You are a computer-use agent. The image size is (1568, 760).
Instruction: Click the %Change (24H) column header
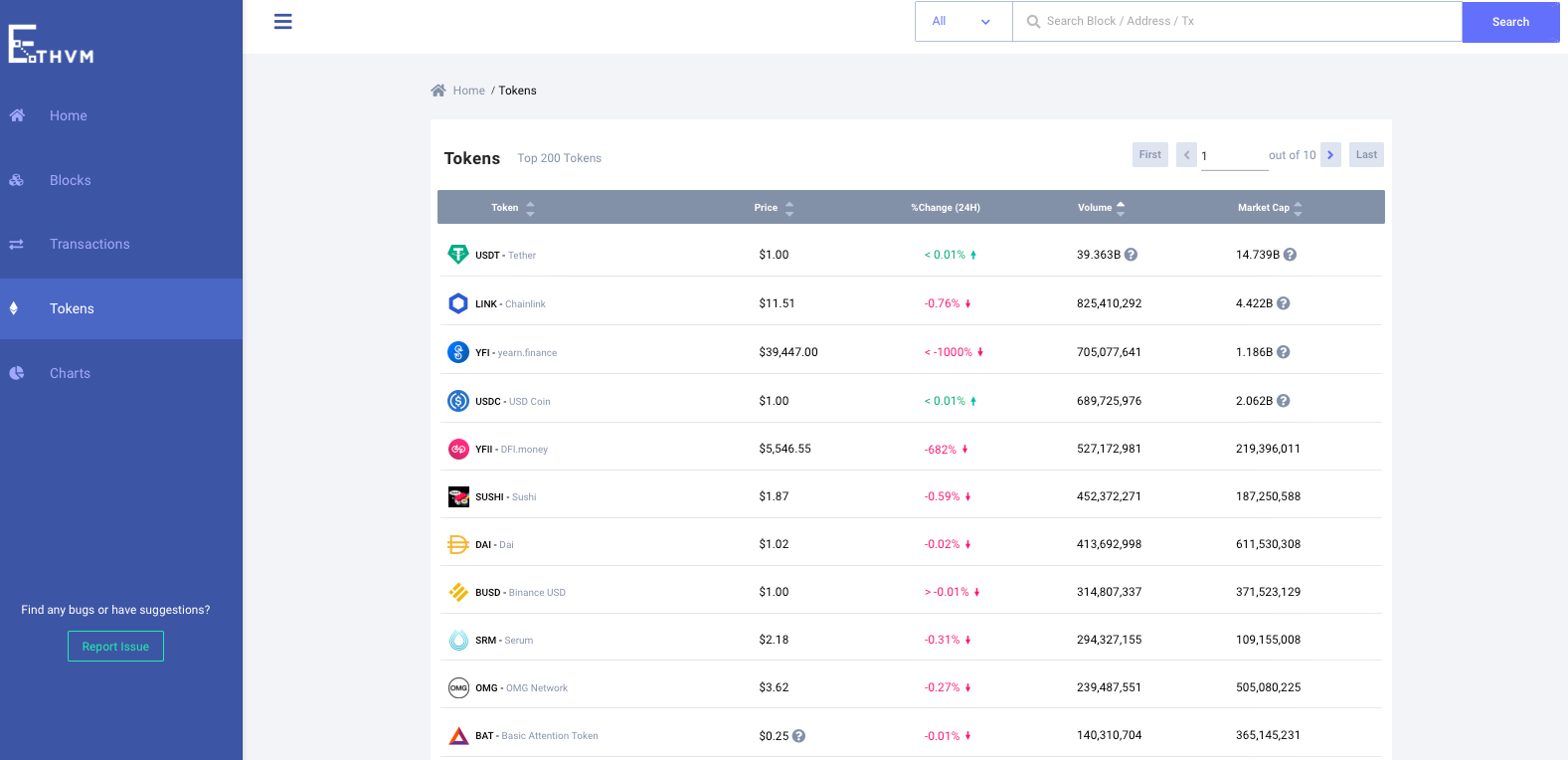click(x=946, y=208)
